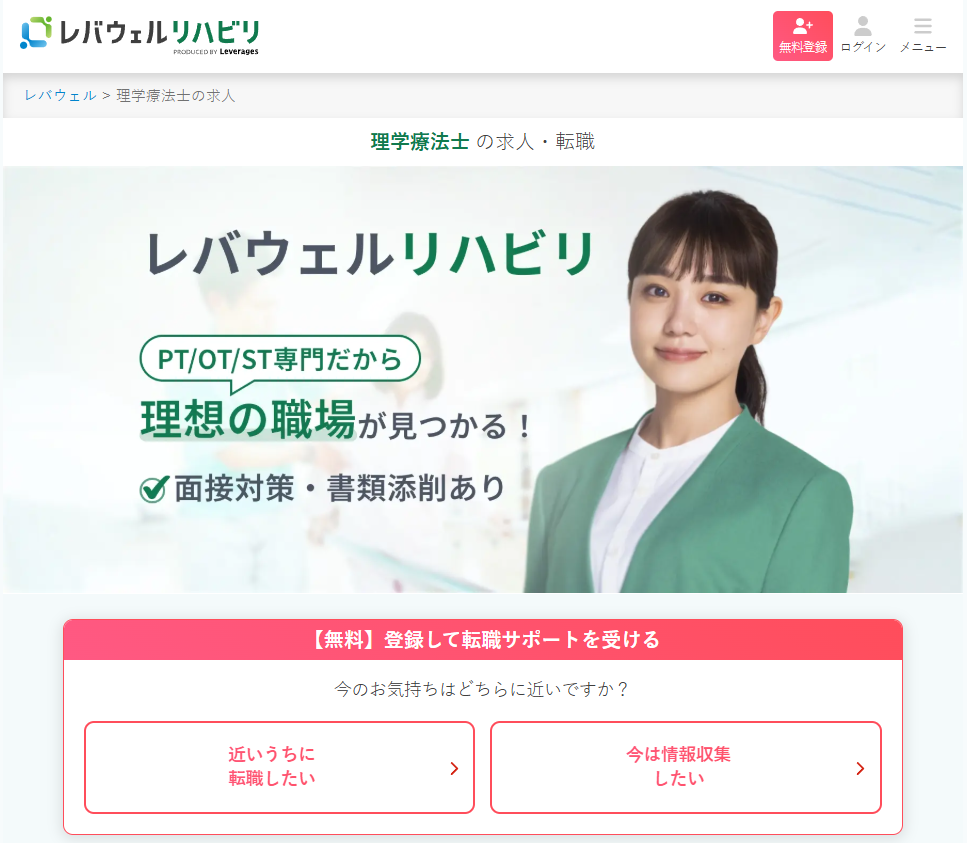Viewport: 967px width, 843px height.
Task: Open the hamburger メニュー menu
Action: coord(923,35)
